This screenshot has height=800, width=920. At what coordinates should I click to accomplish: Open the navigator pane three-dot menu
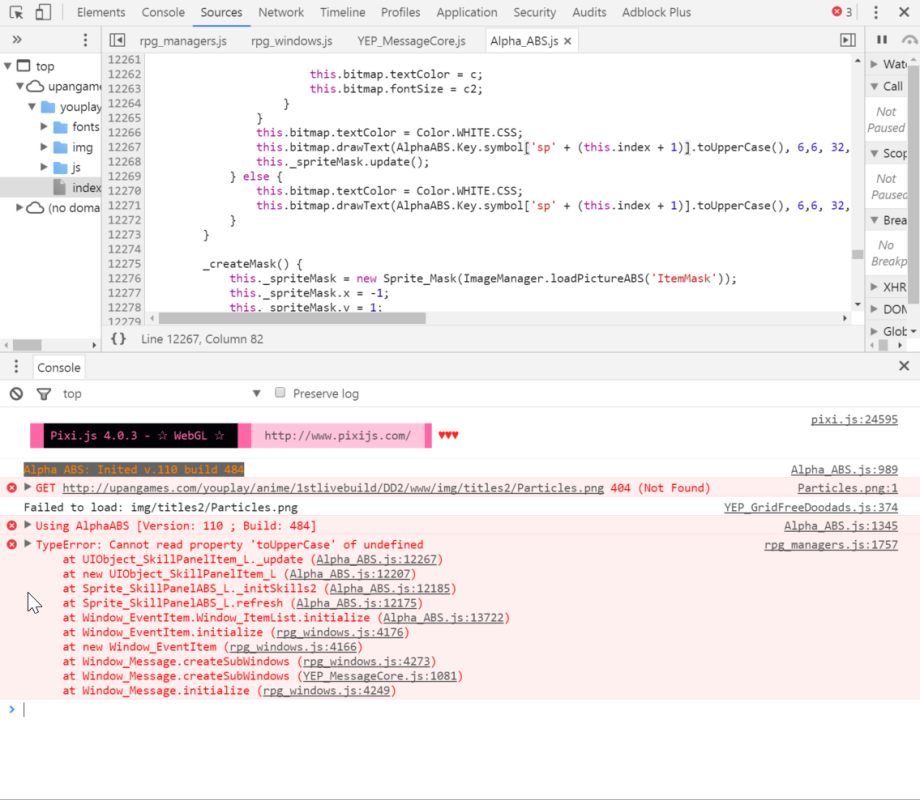point(86,40)
